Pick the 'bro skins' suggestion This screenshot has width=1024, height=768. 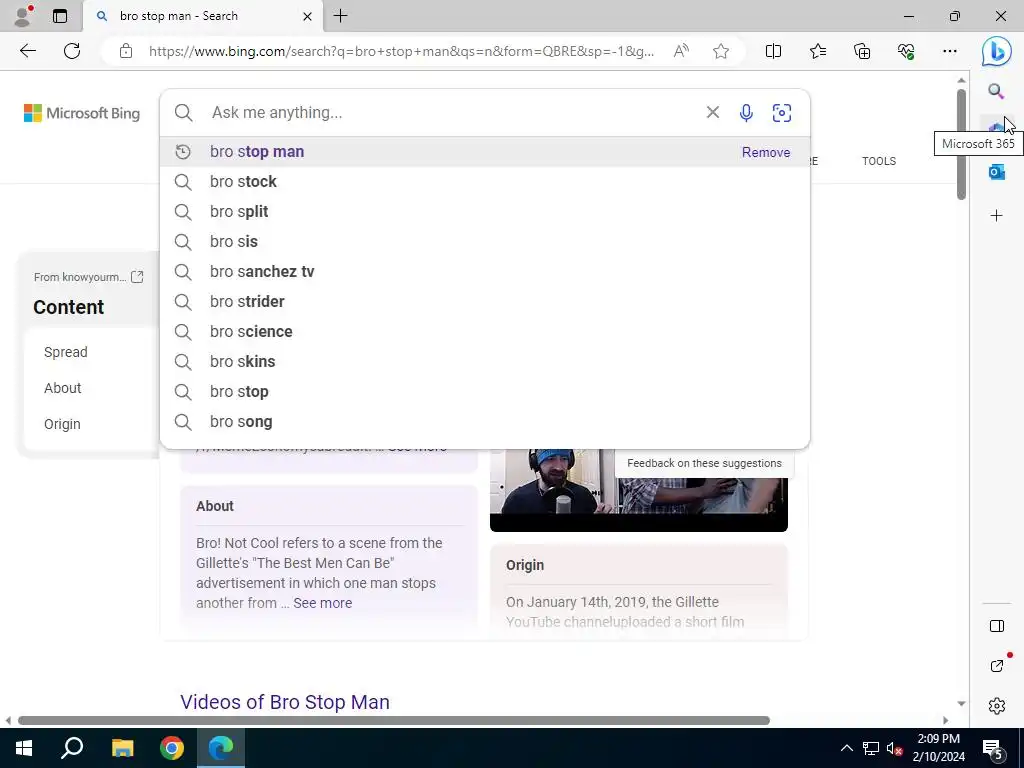485,362
